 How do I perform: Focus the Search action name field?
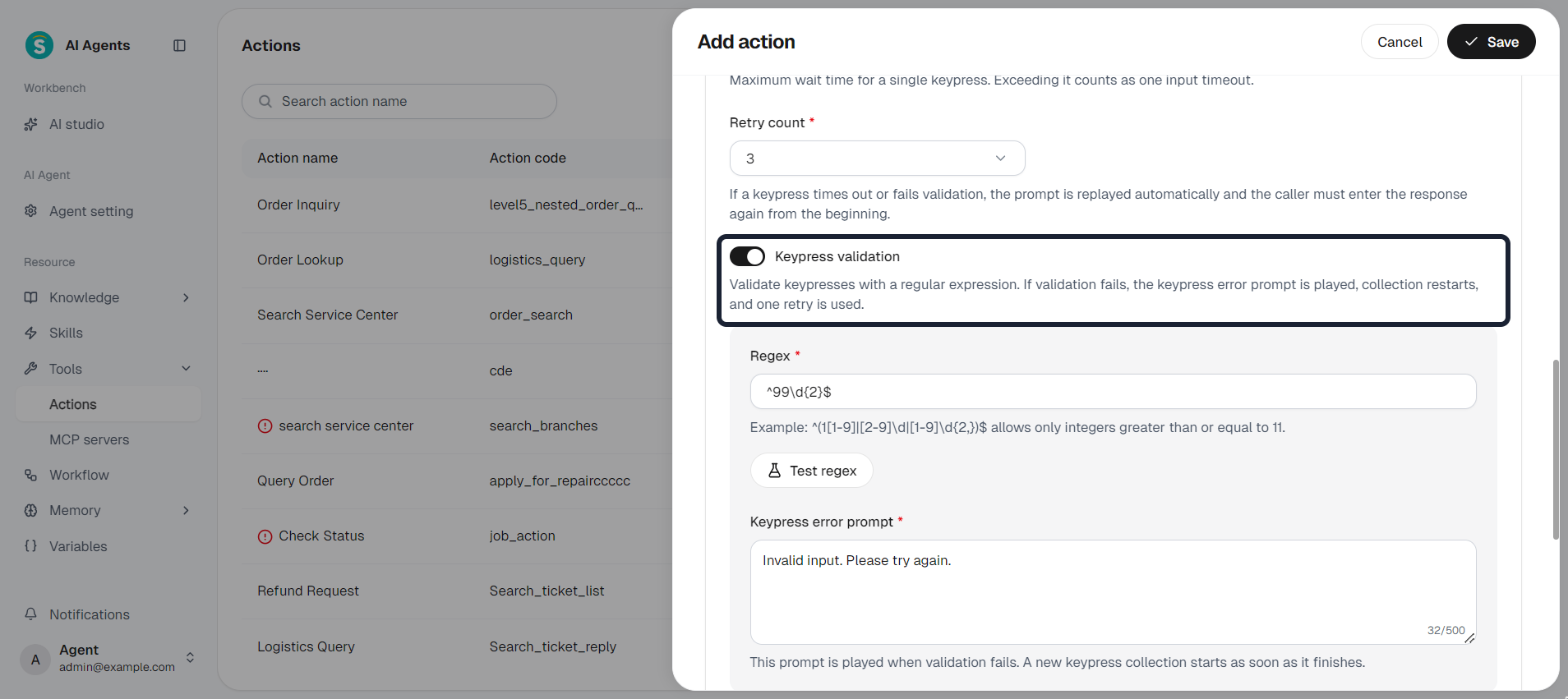point(399,101)
